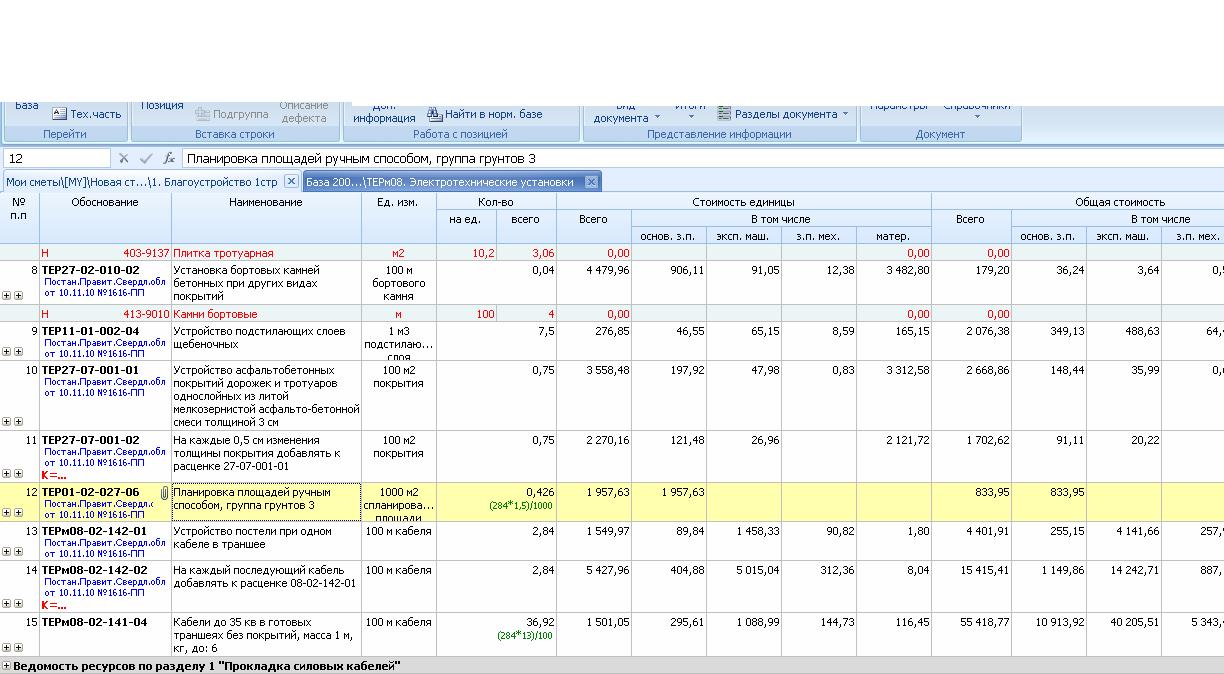This screenshot has height=674, width=1224.
Task: Expand Ведомость ресурсов по разделу 1
Action: click(x=6, y=666)
